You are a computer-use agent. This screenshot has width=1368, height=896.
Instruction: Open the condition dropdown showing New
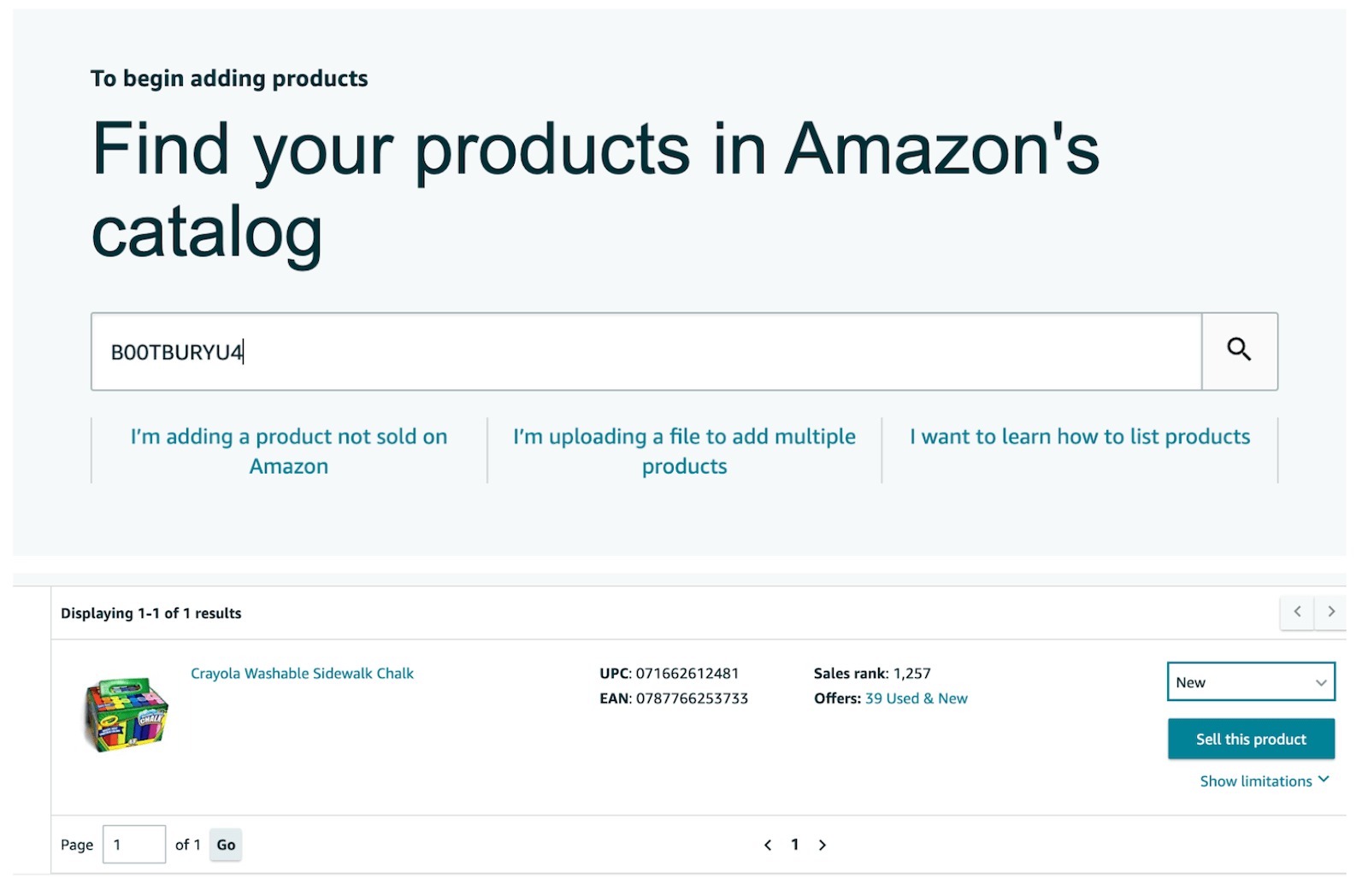pos(1250,682)
